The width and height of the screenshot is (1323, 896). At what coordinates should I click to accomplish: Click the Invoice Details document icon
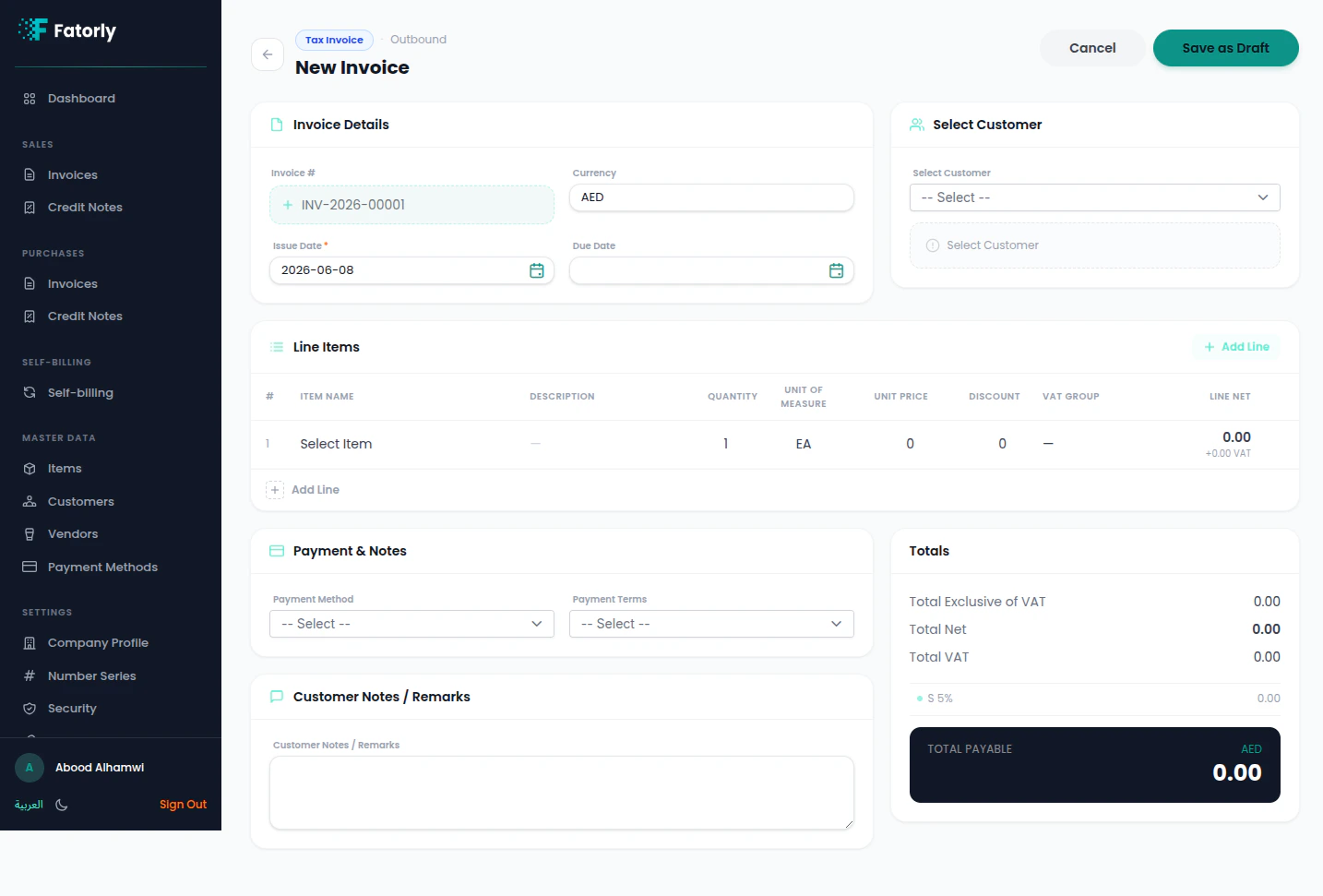(x=277, y=125)
